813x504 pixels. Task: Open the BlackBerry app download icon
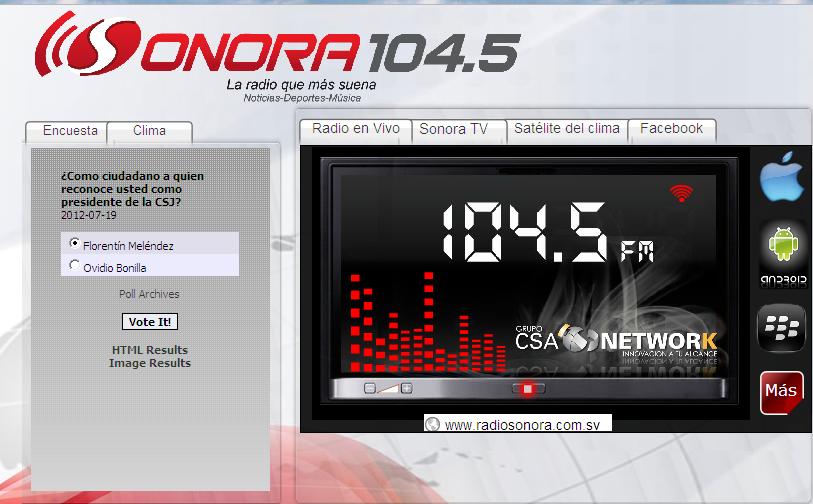[781, 328]
